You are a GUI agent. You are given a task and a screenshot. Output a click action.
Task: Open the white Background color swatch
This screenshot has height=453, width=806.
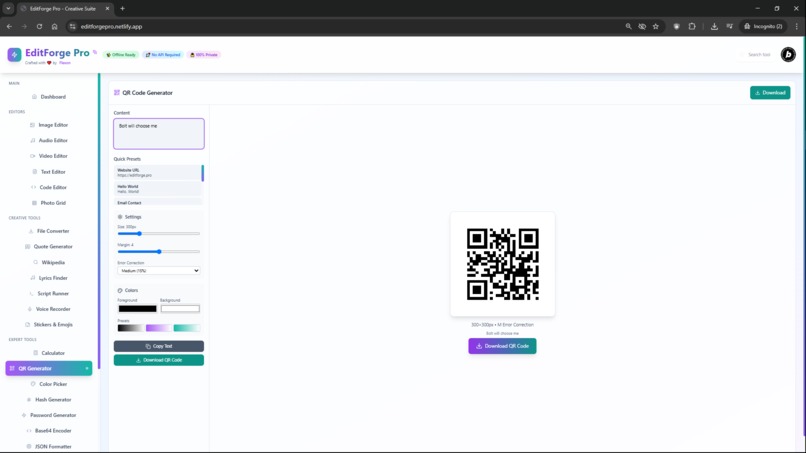point(180,309)
